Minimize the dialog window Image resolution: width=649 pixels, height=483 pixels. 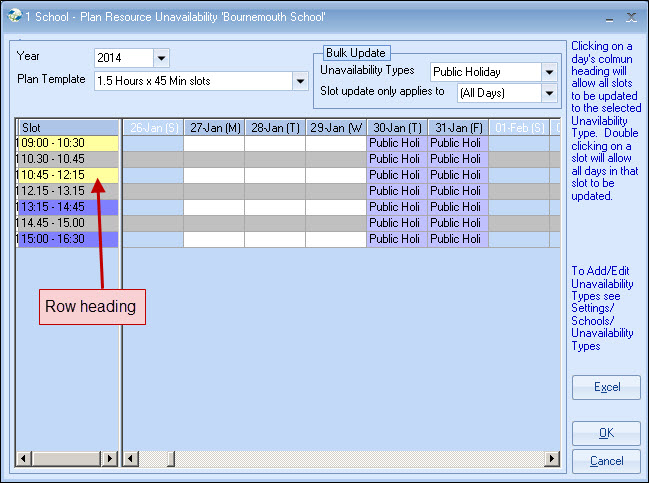607,18
